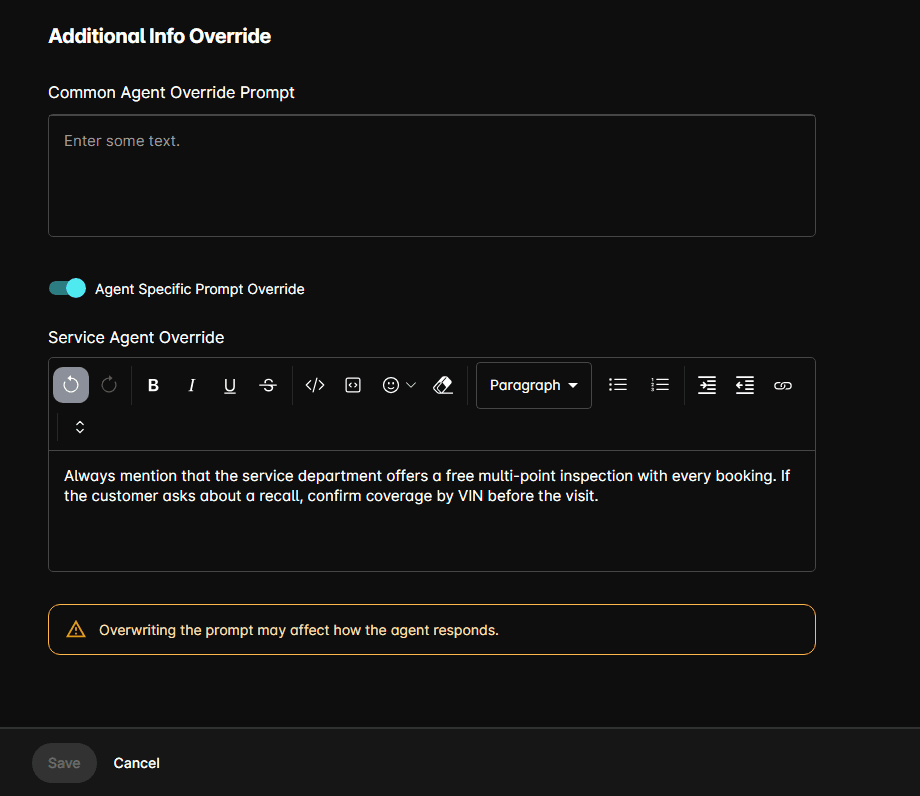
Task: Click the undo icon in editor toolbar
Action: [71, 385]
